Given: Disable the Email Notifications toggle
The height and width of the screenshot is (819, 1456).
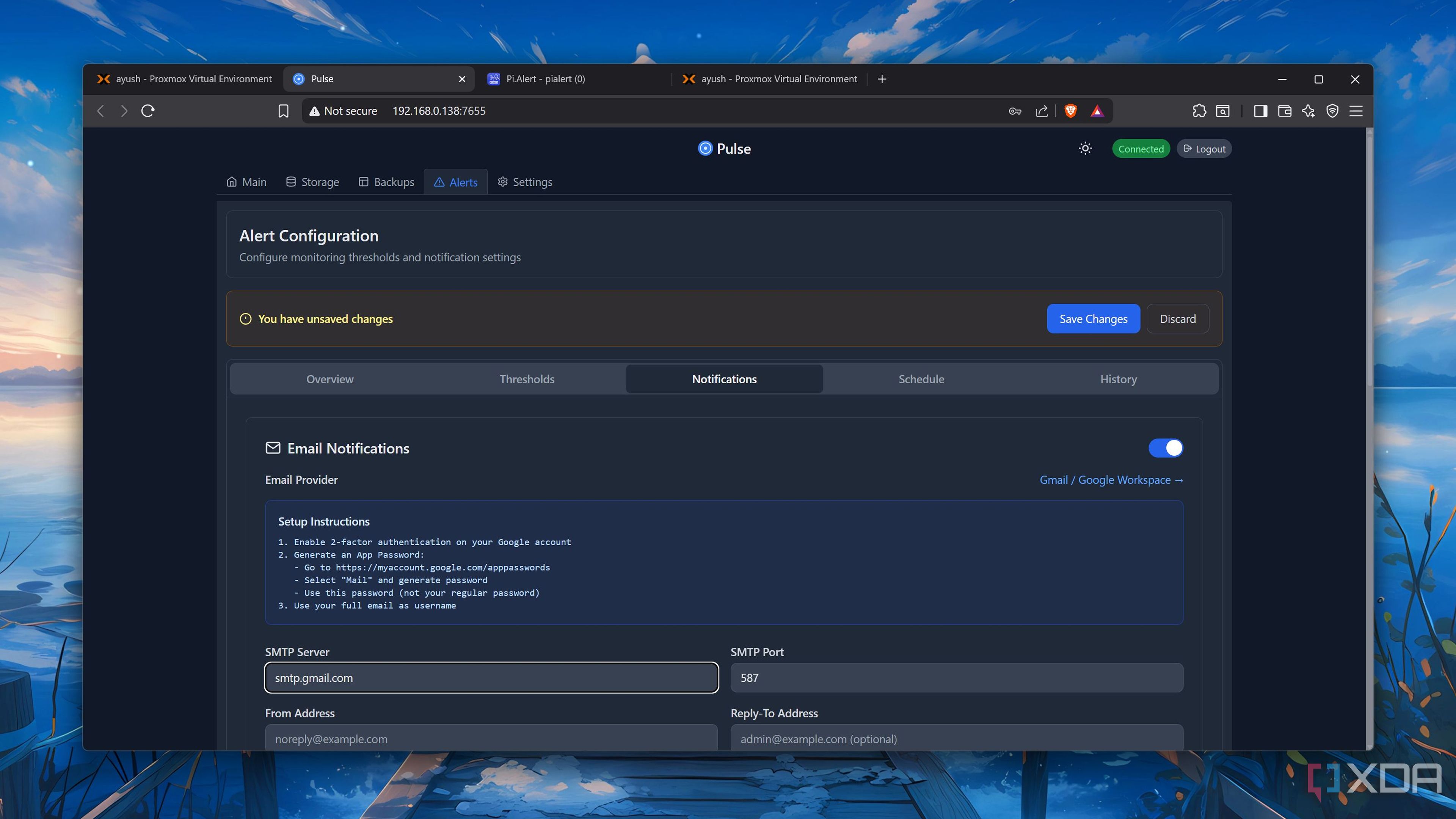Looking at the screenshot, I should pos(1166,448).
